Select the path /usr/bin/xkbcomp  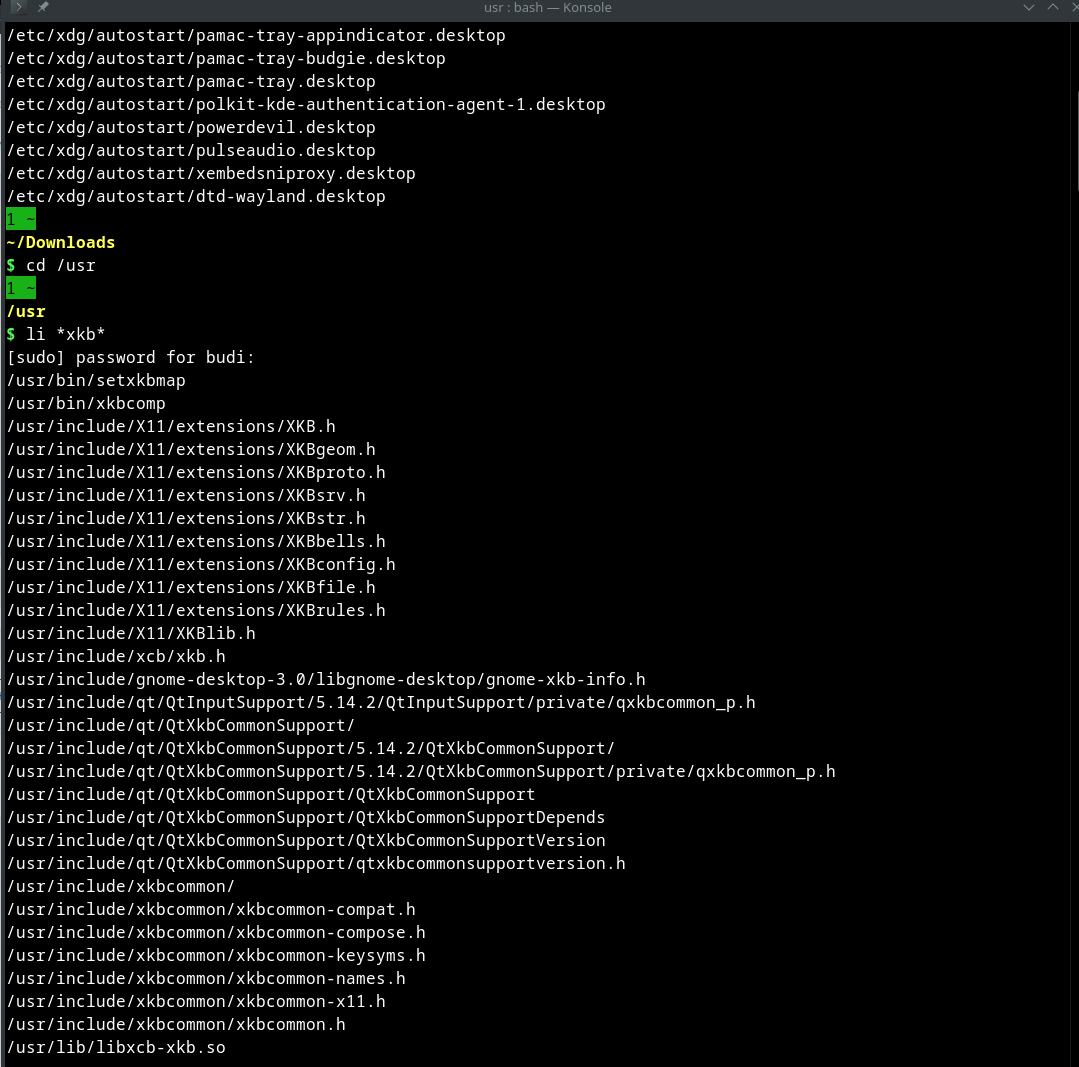click(x=87, y=403)
